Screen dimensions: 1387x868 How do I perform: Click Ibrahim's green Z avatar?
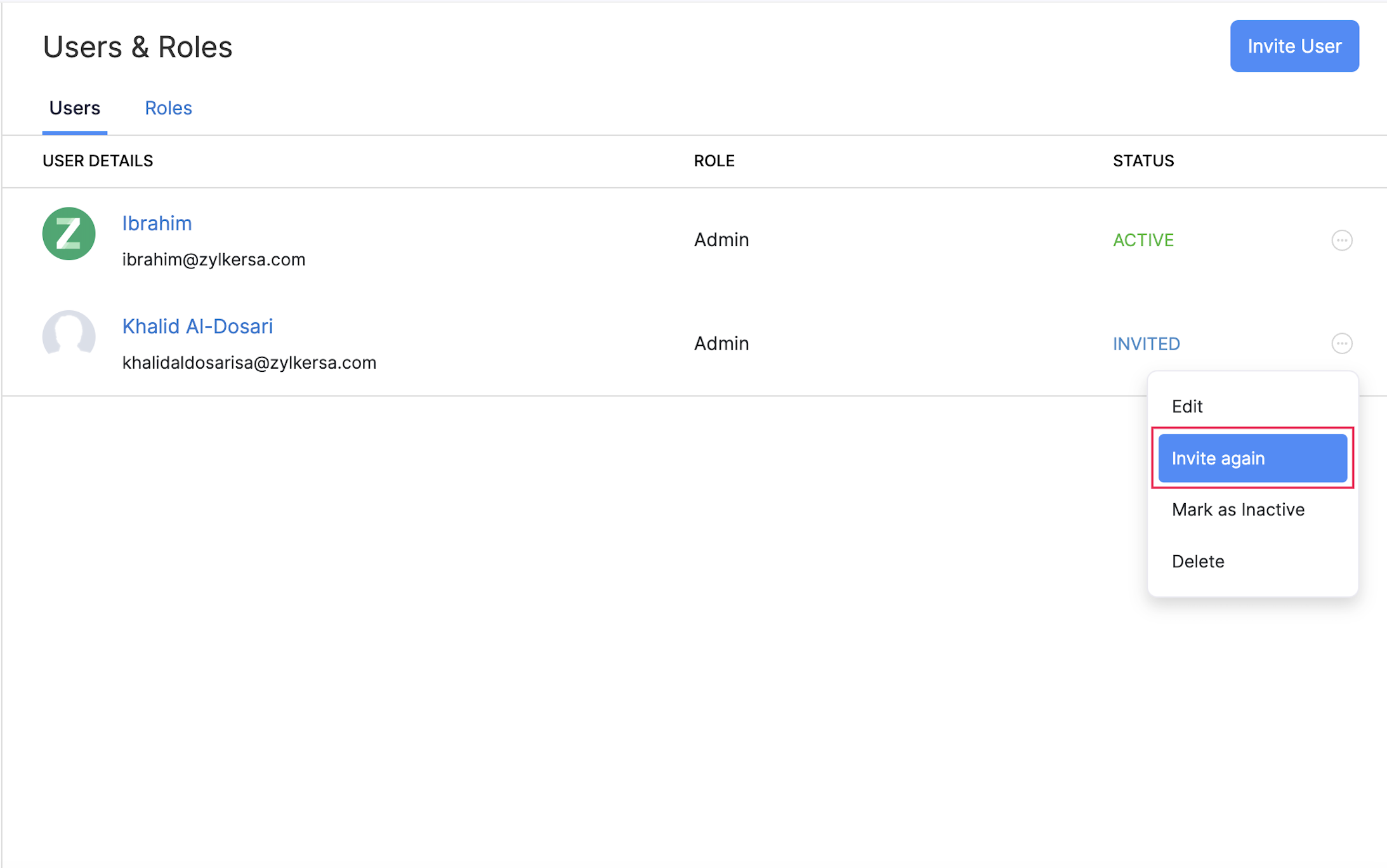[x=68, y=233]
